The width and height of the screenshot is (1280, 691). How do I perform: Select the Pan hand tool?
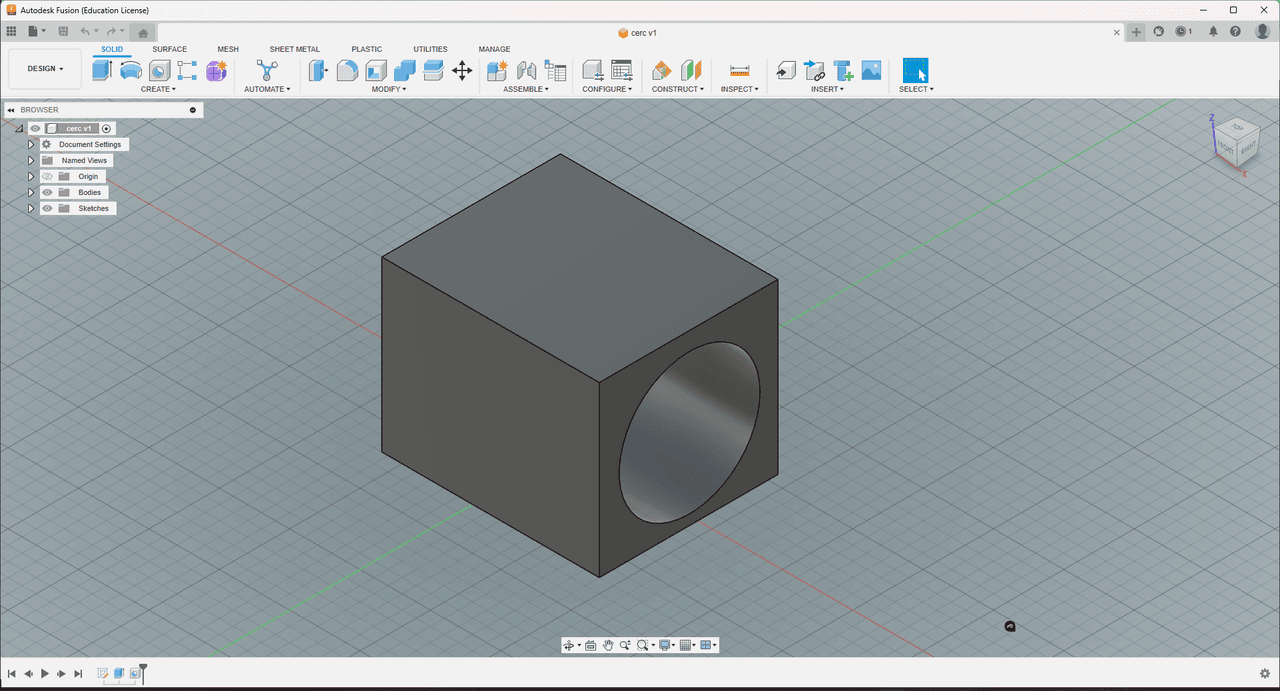point(608,645)
